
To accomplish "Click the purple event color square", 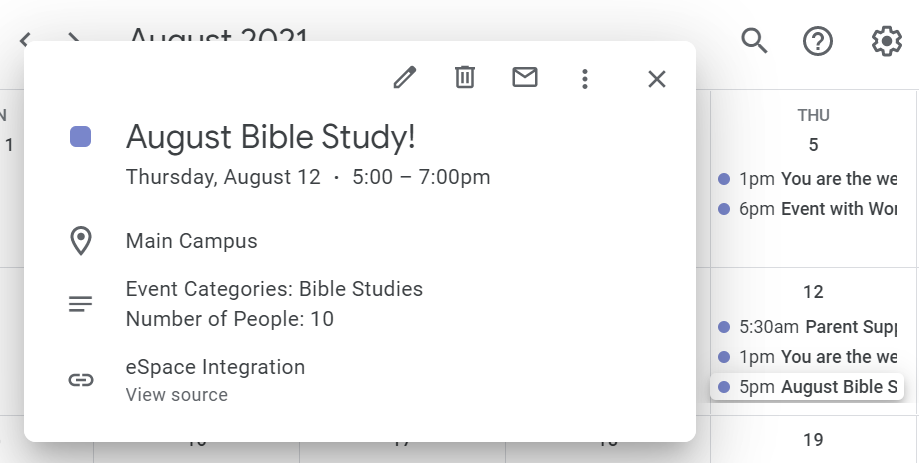I will (80, 137).
